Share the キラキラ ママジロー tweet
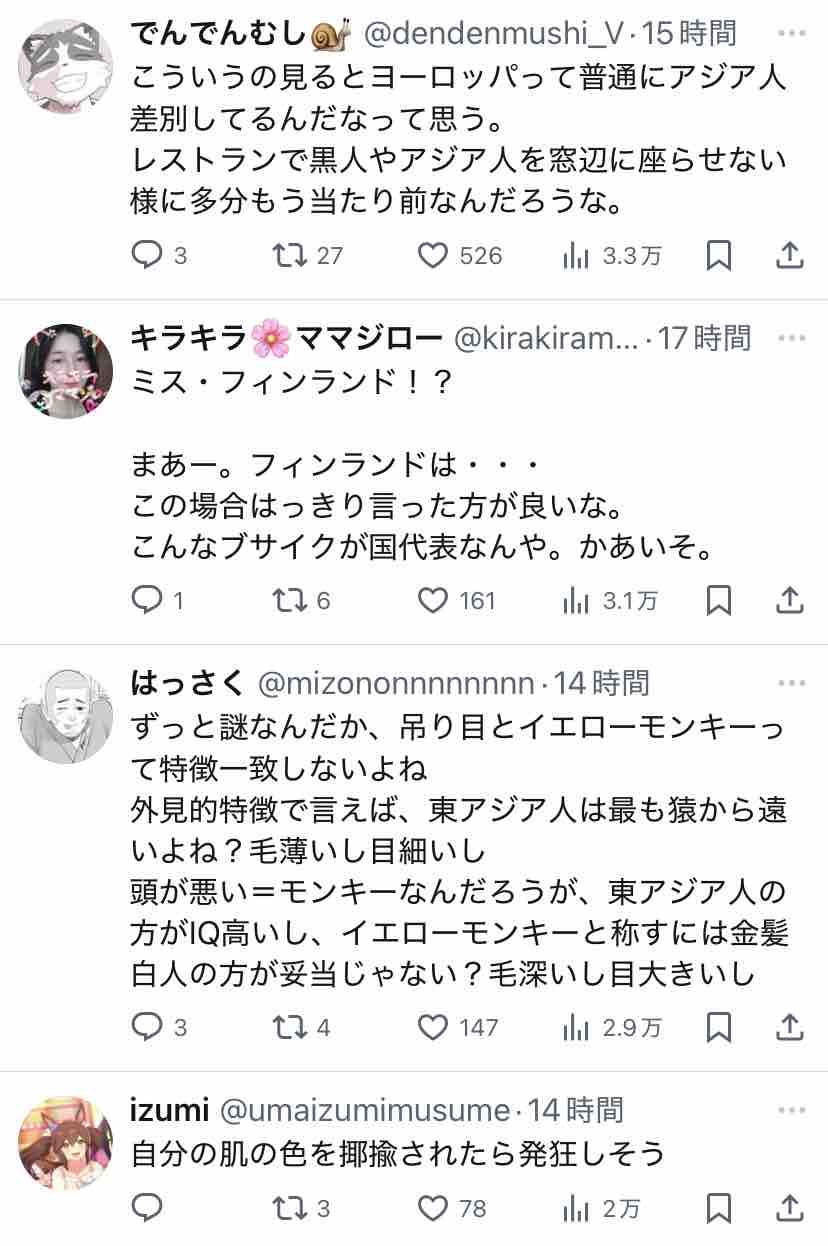This screenshot has width=828, height=1246. 790,600
